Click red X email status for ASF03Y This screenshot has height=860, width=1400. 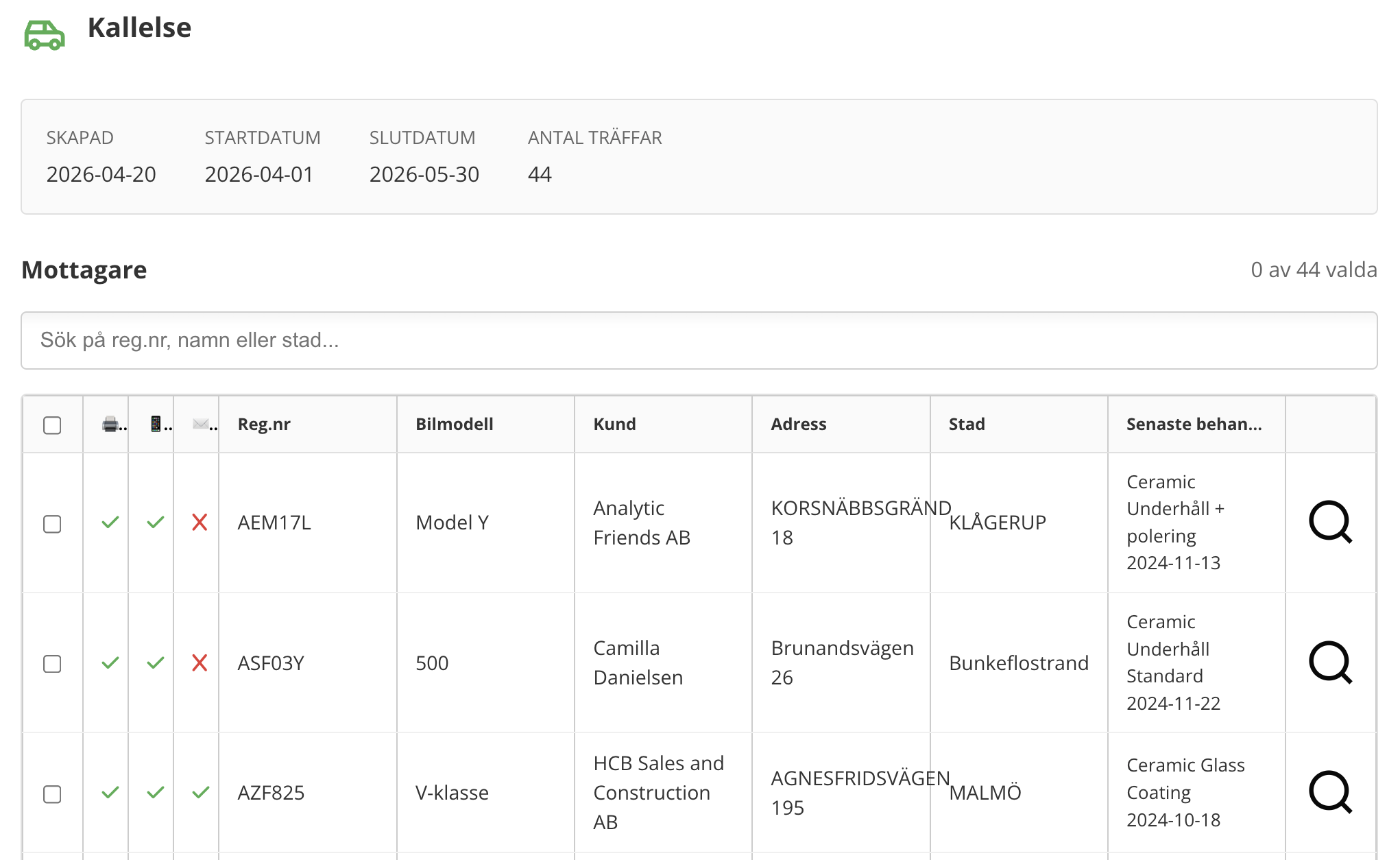200,662
